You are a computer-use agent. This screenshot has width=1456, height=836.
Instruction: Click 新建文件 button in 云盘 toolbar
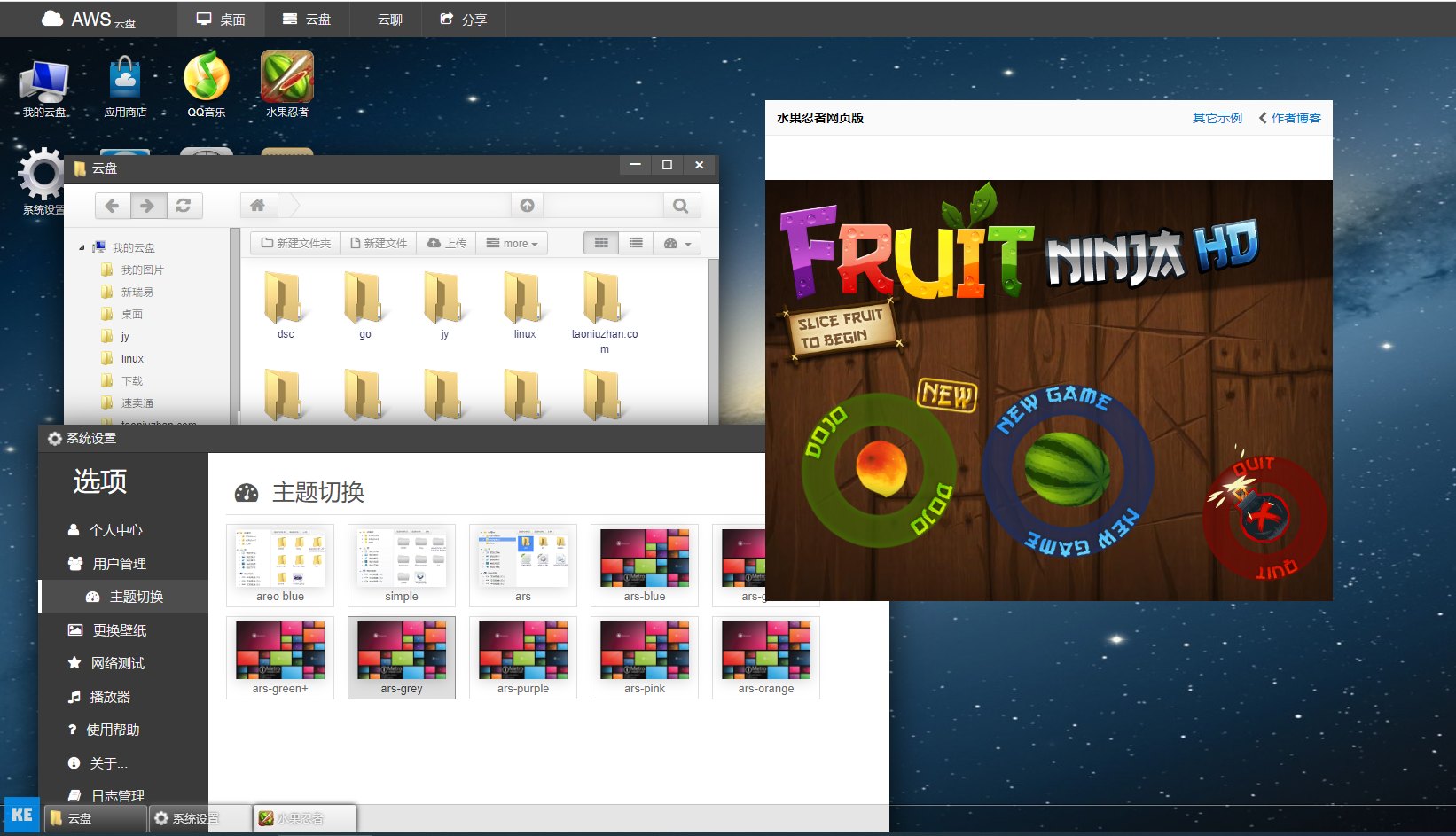[x=379, y=243]
